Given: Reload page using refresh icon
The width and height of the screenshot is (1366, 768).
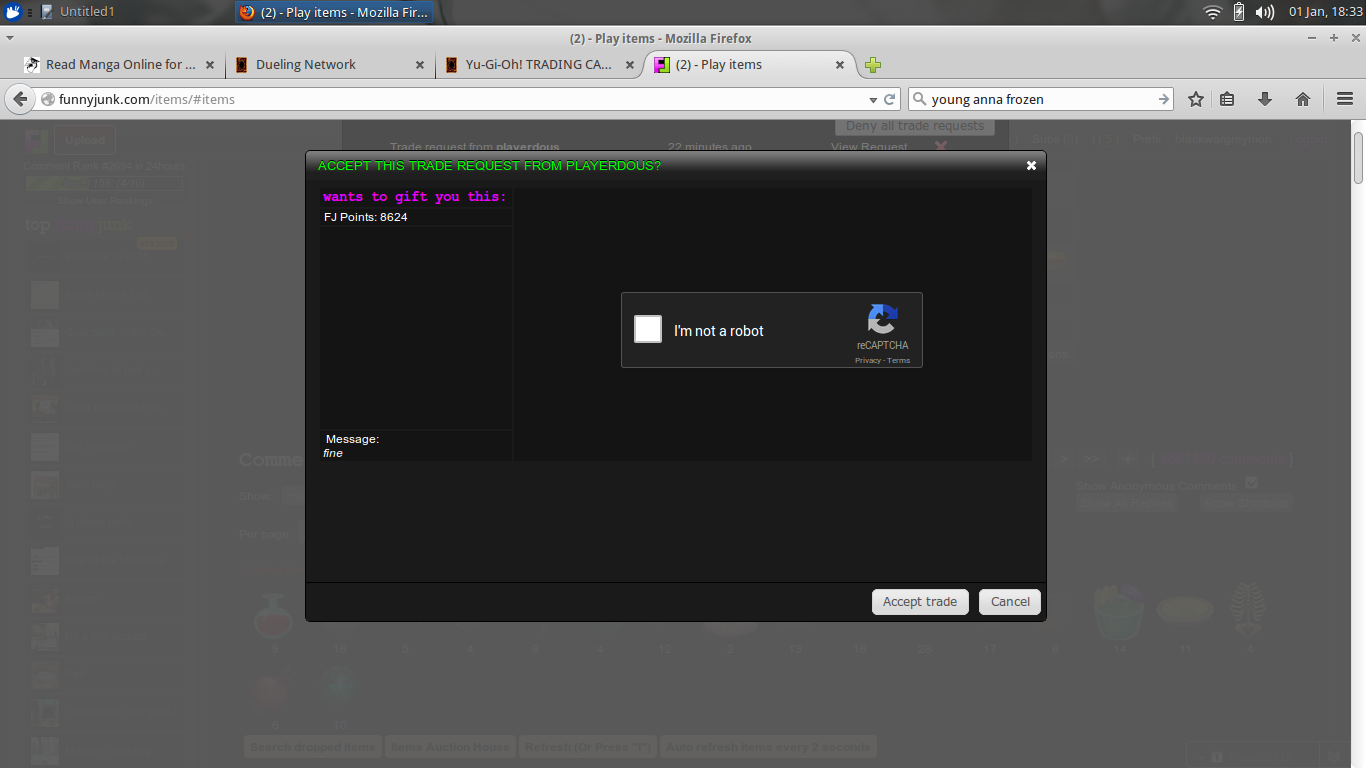Looking at the screenshot, I should click(890, 99).
